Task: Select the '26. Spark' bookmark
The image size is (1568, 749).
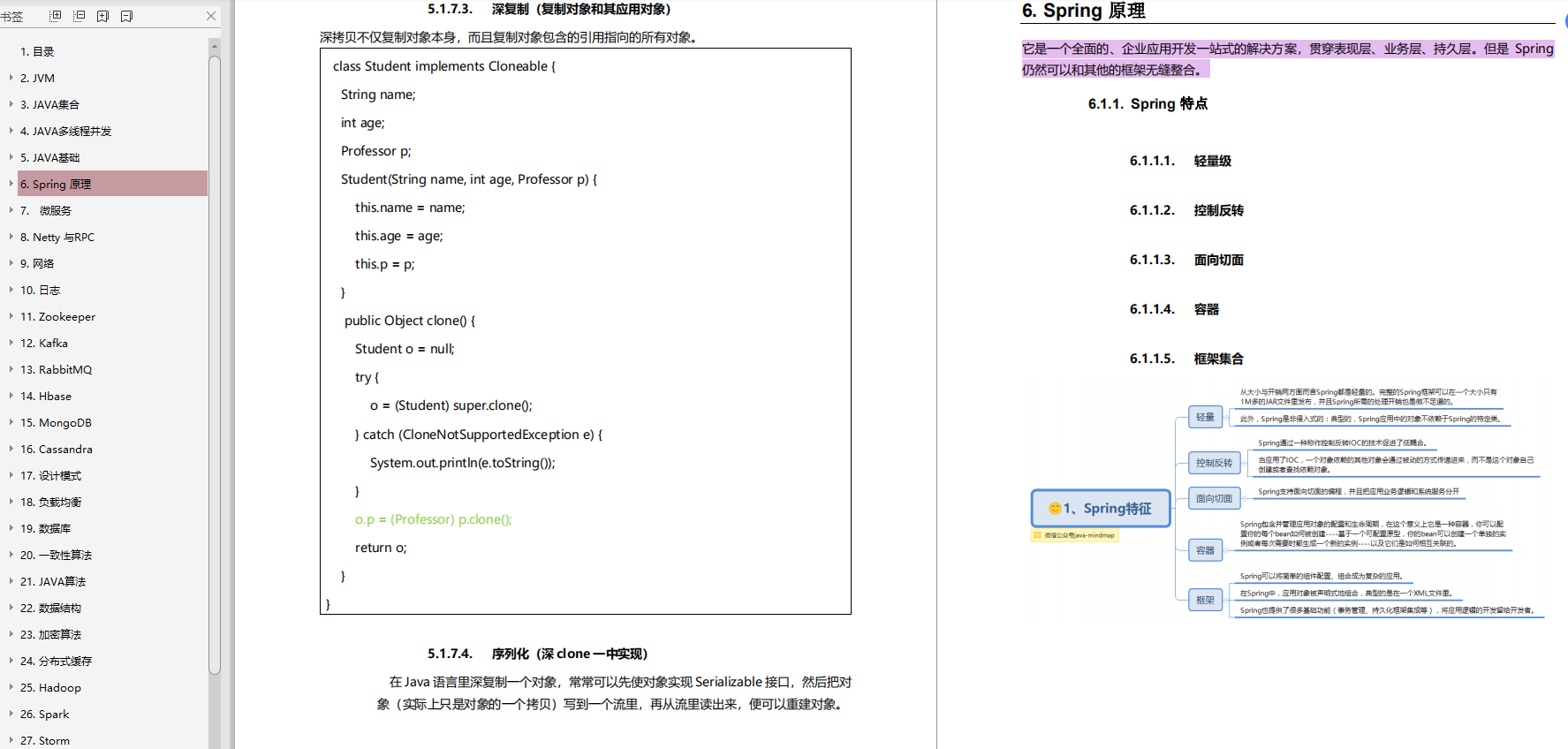Action: 44,714
